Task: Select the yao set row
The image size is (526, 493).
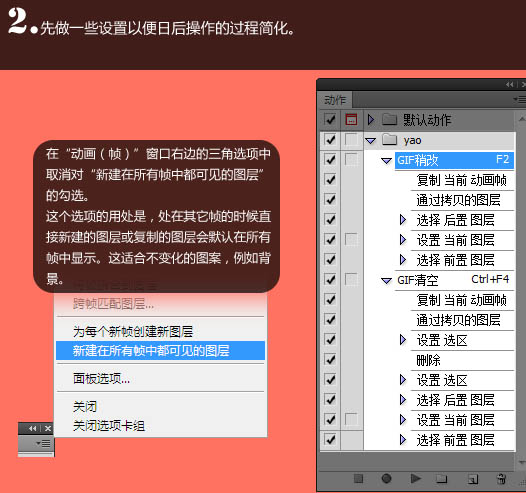Action: [x=439, y=140]
